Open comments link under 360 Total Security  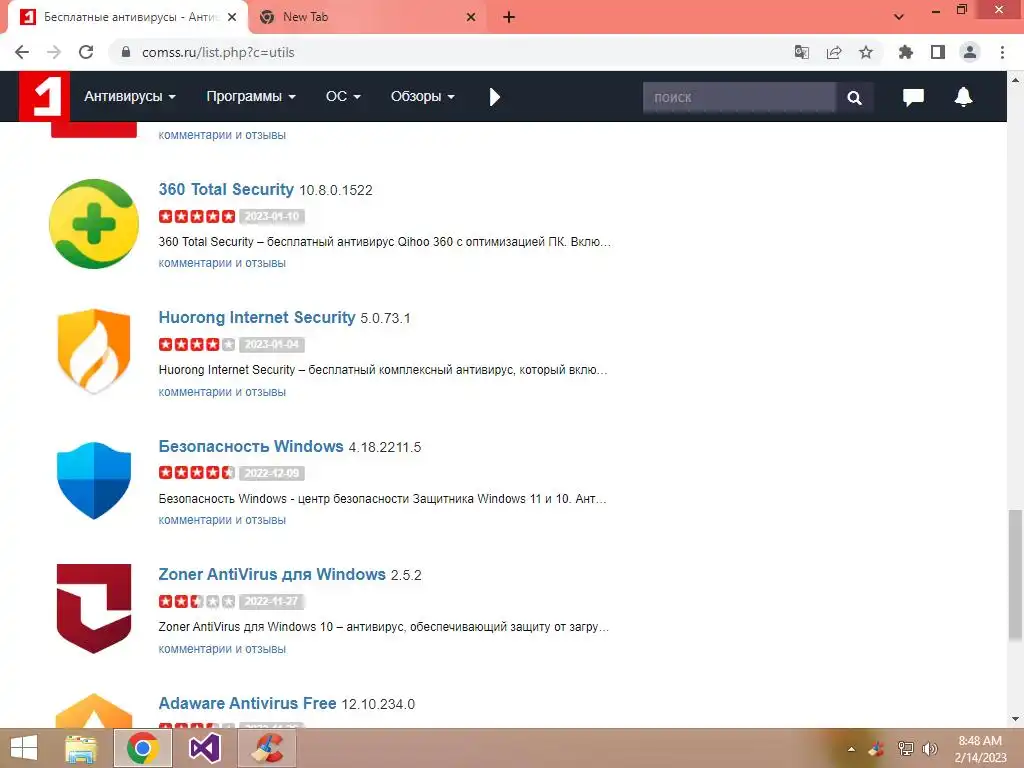point(222,263)
